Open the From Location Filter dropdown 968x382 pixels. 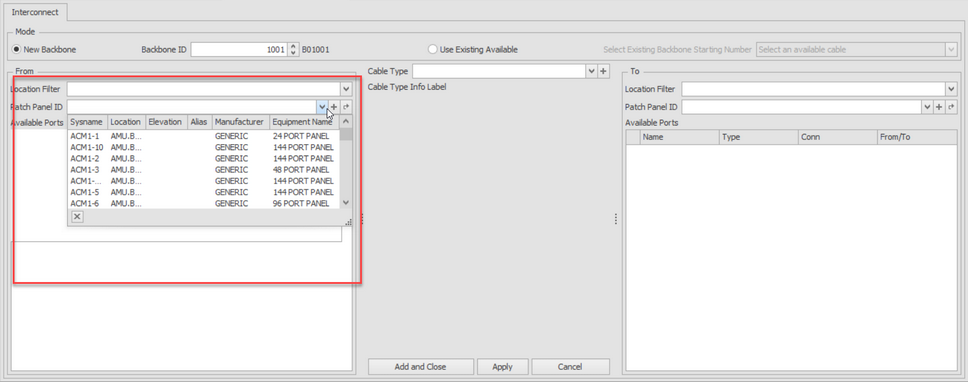tap(346, 89)
